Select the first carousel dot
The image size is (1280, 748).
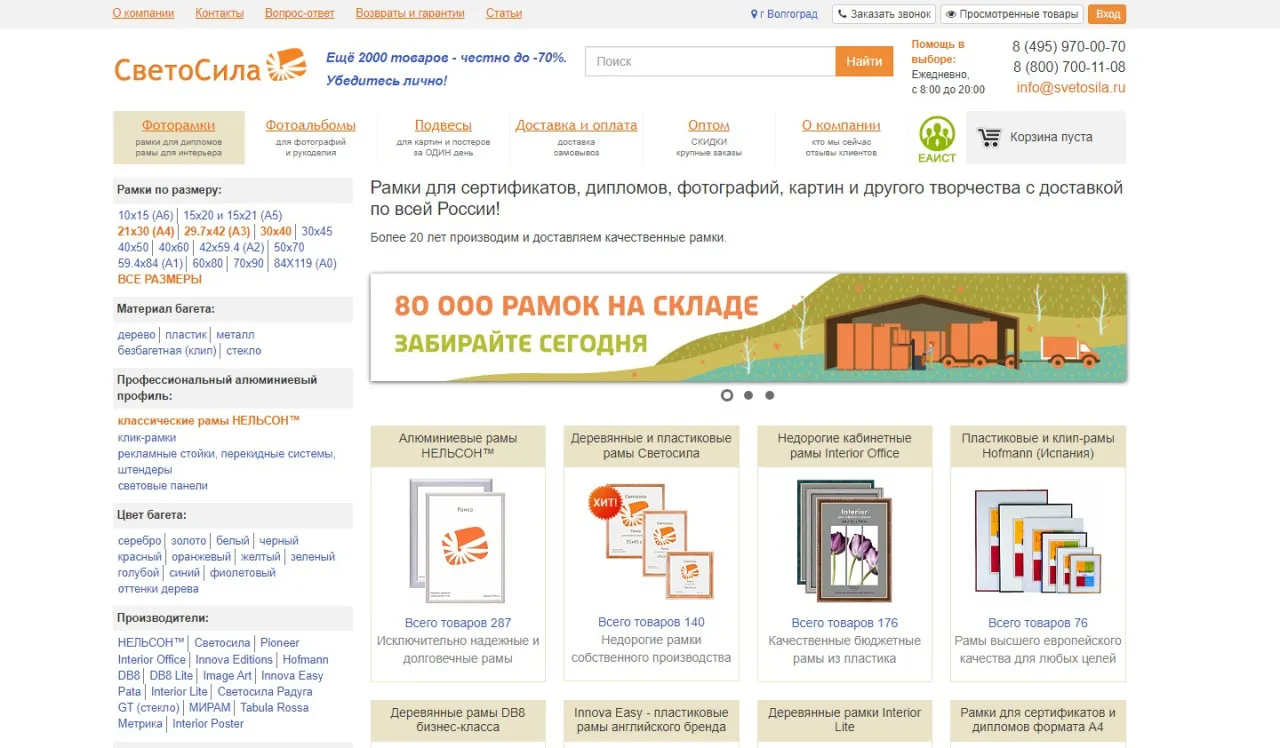727,395
